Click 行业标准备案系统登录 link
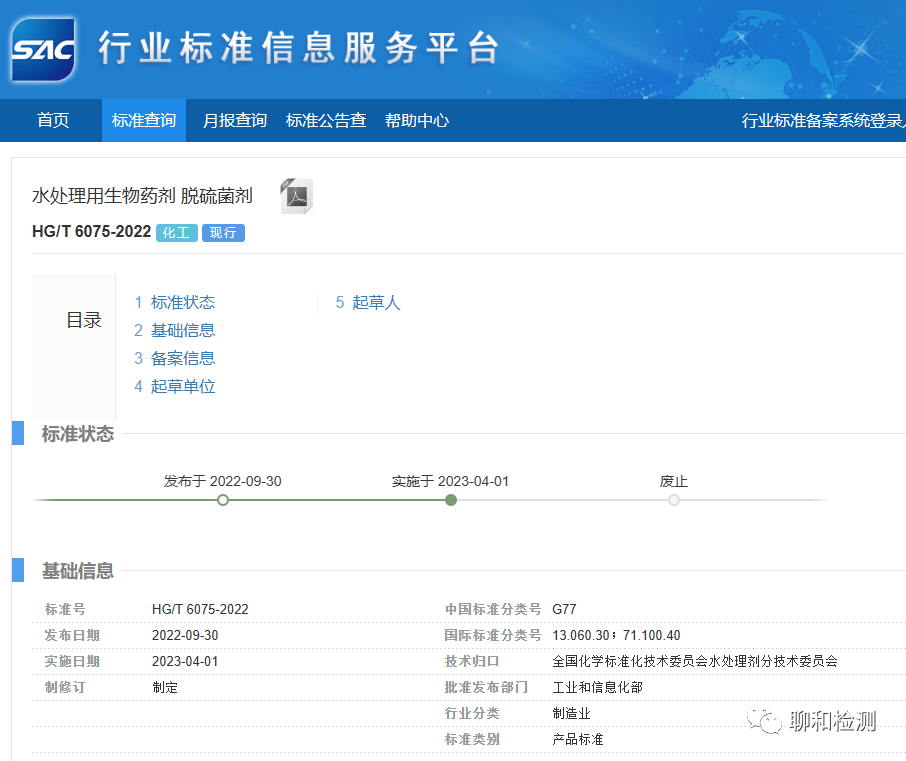The height and width of the screenshot is (761, 906). point(822,120)
